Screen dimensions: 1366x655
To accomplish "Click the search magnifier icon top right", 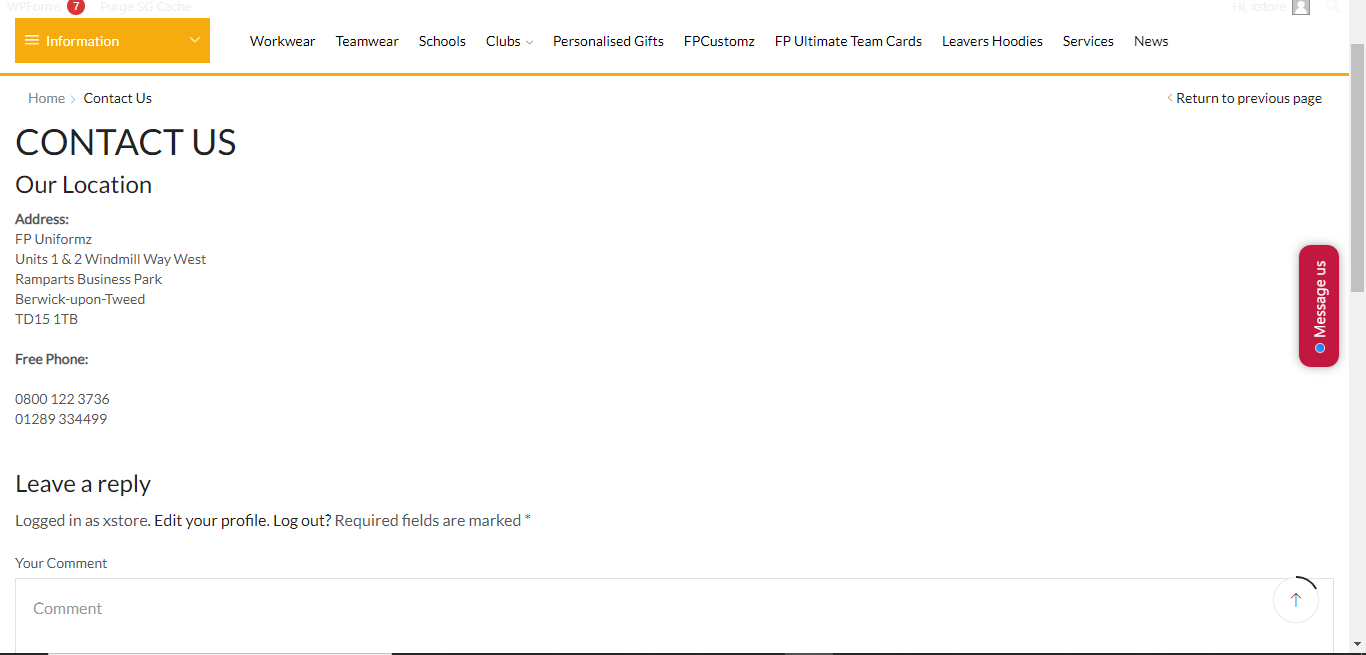I will tap(1333, 6).
